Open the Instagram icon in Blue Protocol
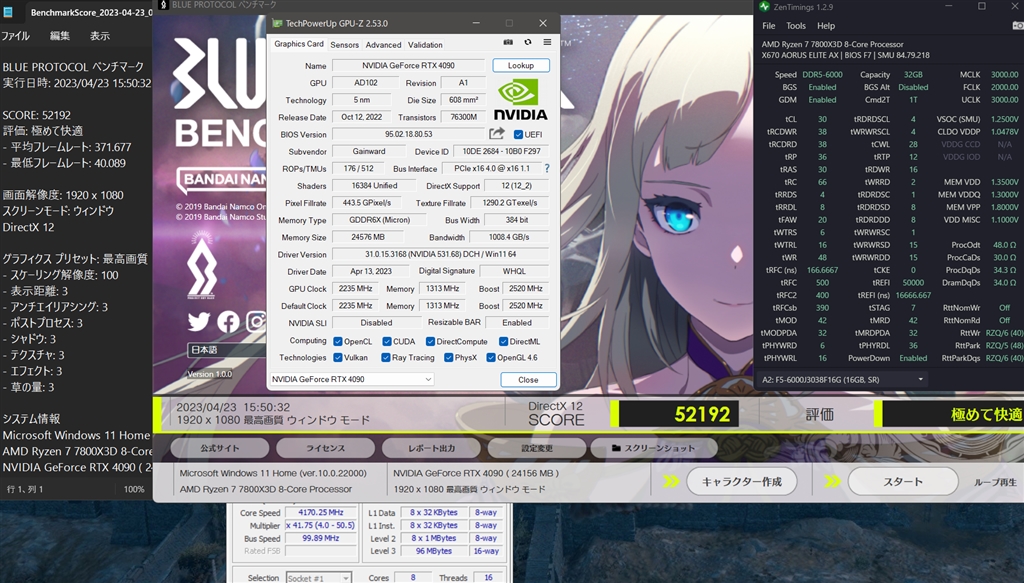Image resolution: width=1024 pixels, height=583 pixels. (x=256, y=321)
